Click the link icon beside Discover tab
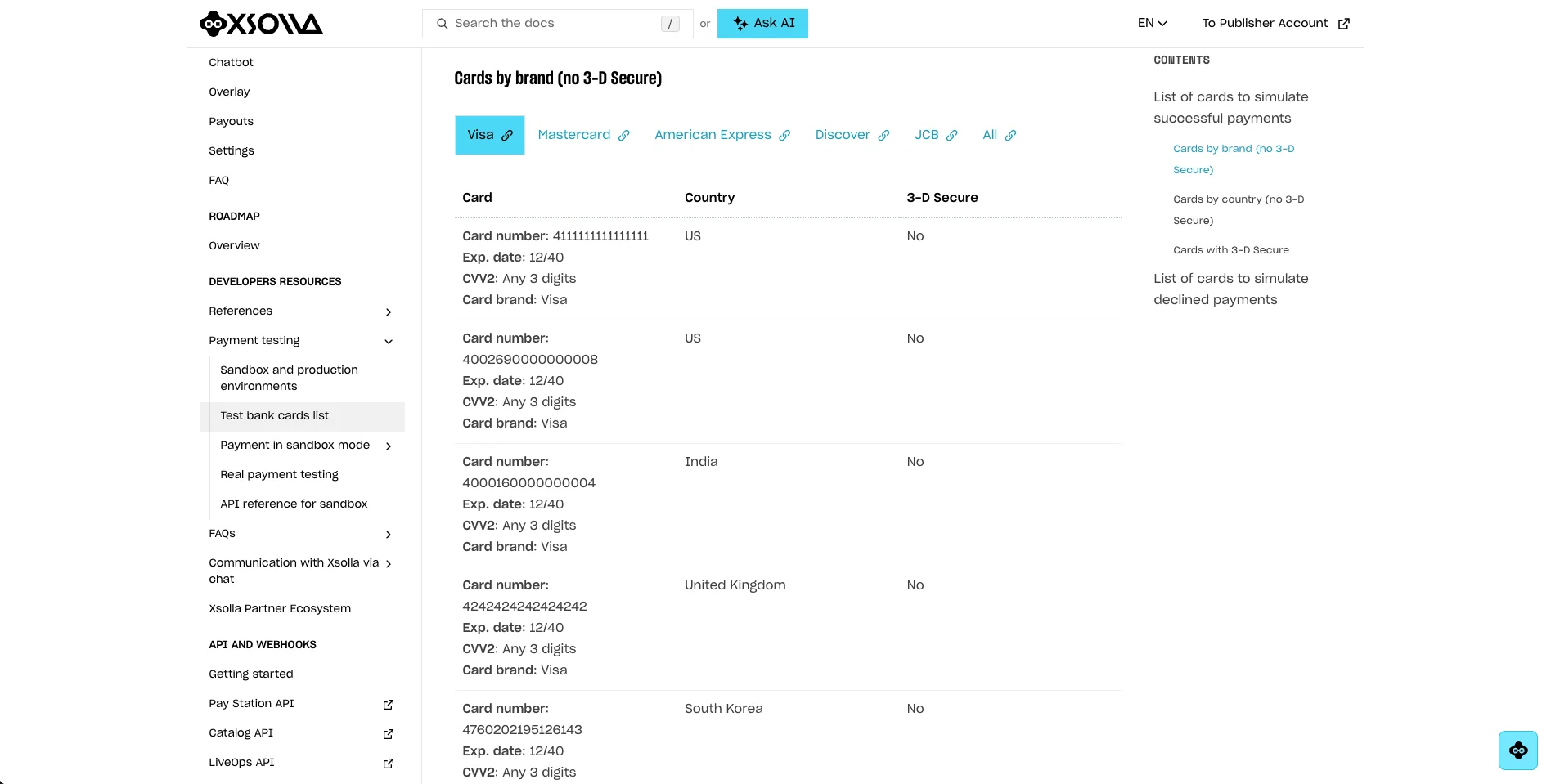The height and width of the screenshot is (784, 1551). 883,136
